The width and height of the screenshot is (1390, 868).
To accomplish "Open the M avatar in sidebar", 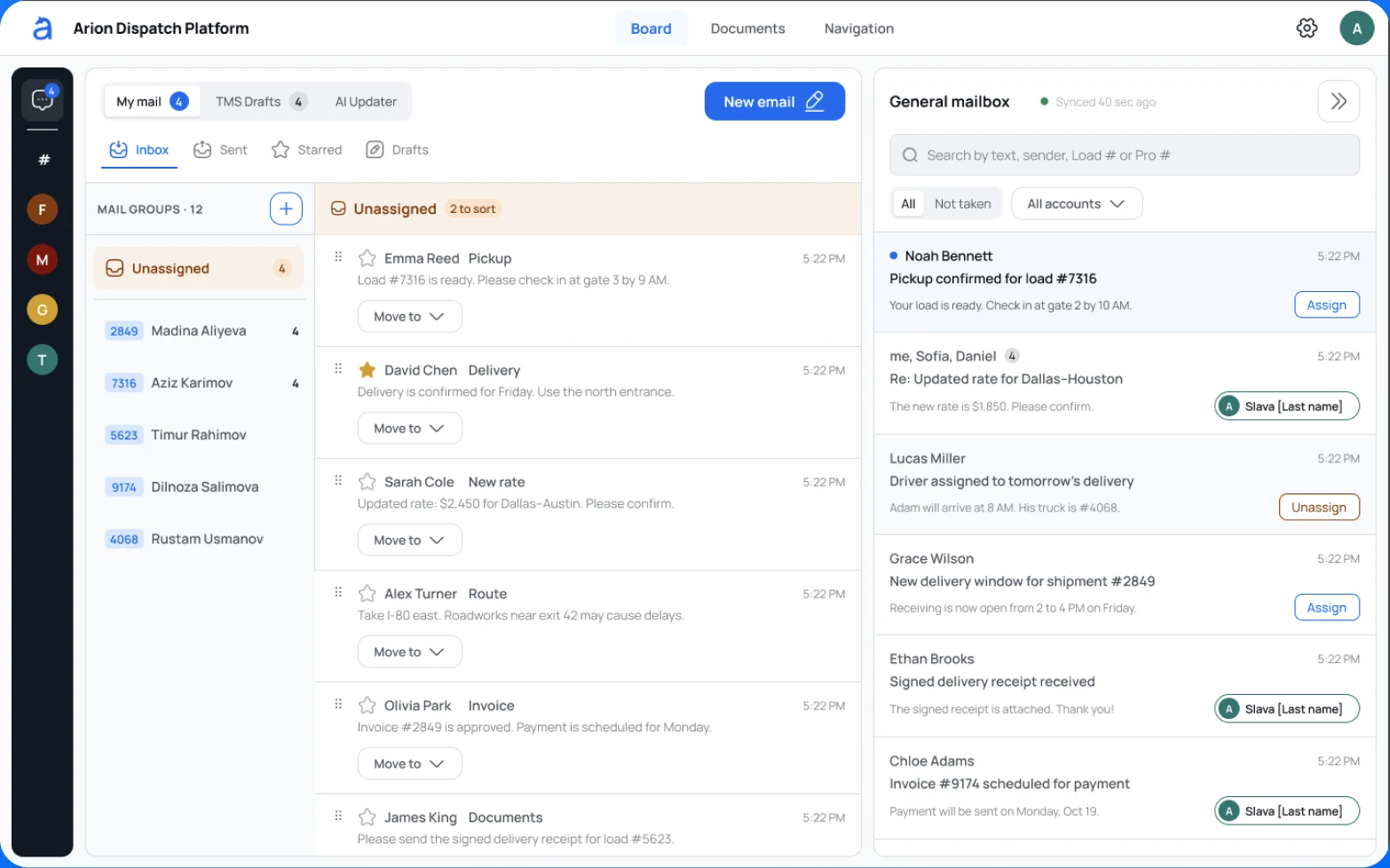I will pos(42,260).
